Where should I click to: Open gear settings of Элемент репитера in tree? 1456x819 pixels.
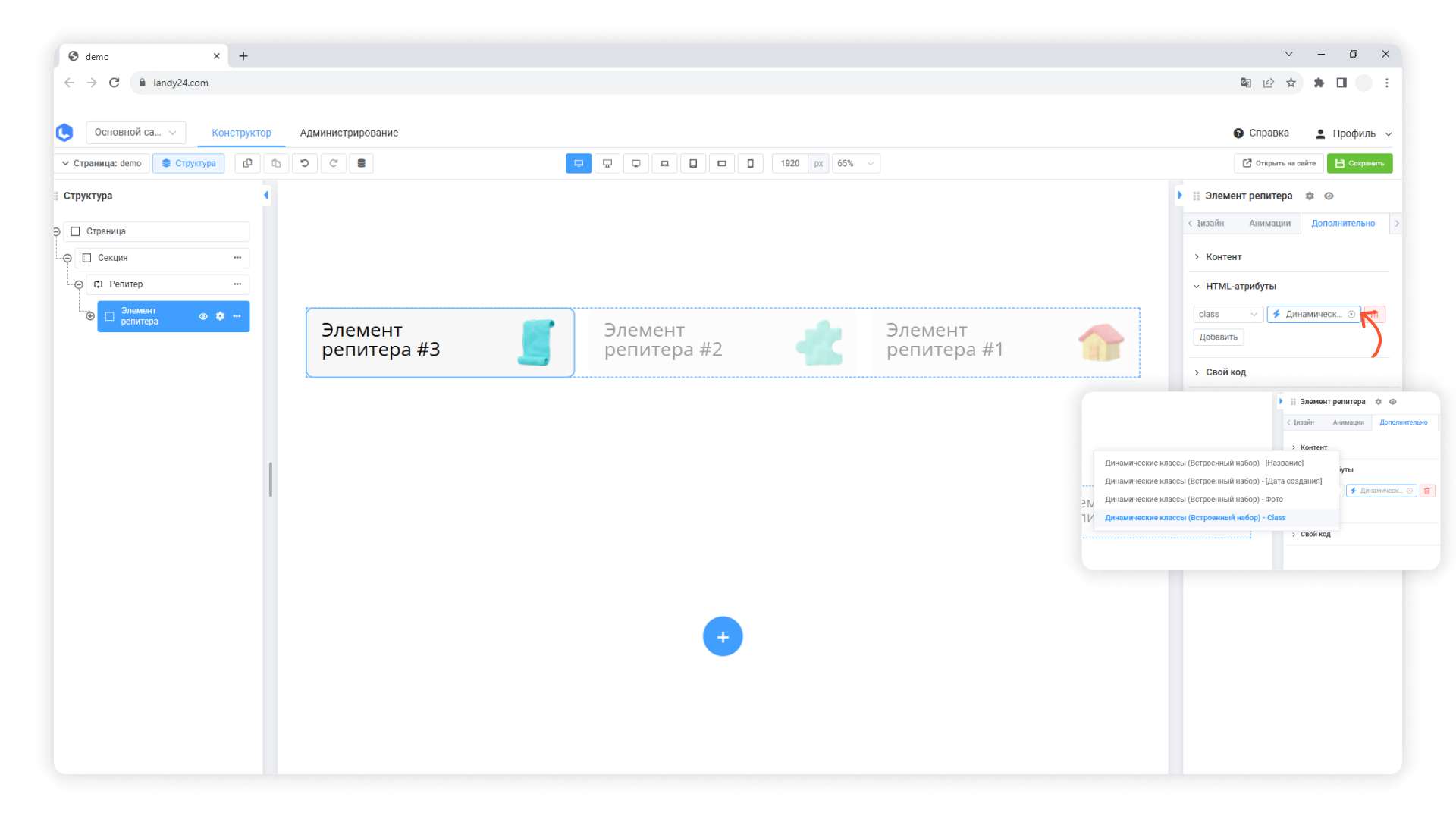[x=220, y=316]
